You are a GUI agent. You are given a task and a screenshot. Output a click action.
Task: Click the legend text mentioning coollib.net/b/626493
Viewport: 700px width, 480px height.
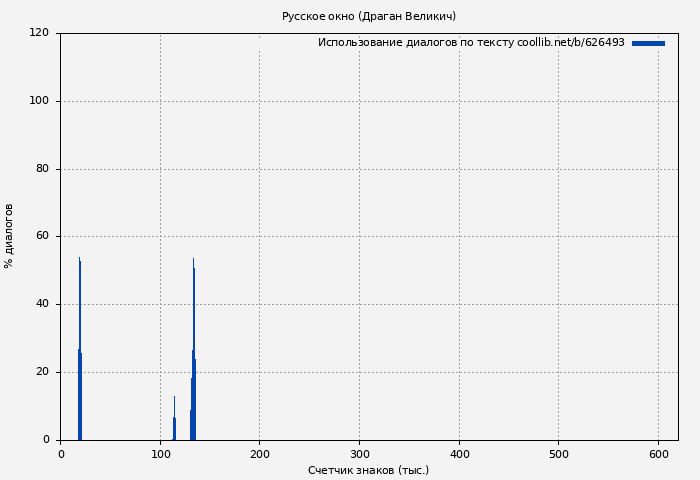click(x=470, y=43)
